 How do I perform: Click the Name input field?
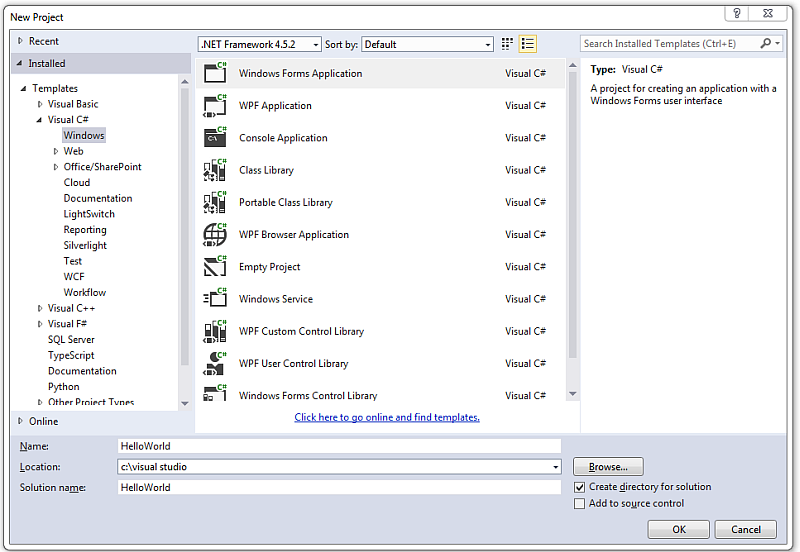click(339, 446)
